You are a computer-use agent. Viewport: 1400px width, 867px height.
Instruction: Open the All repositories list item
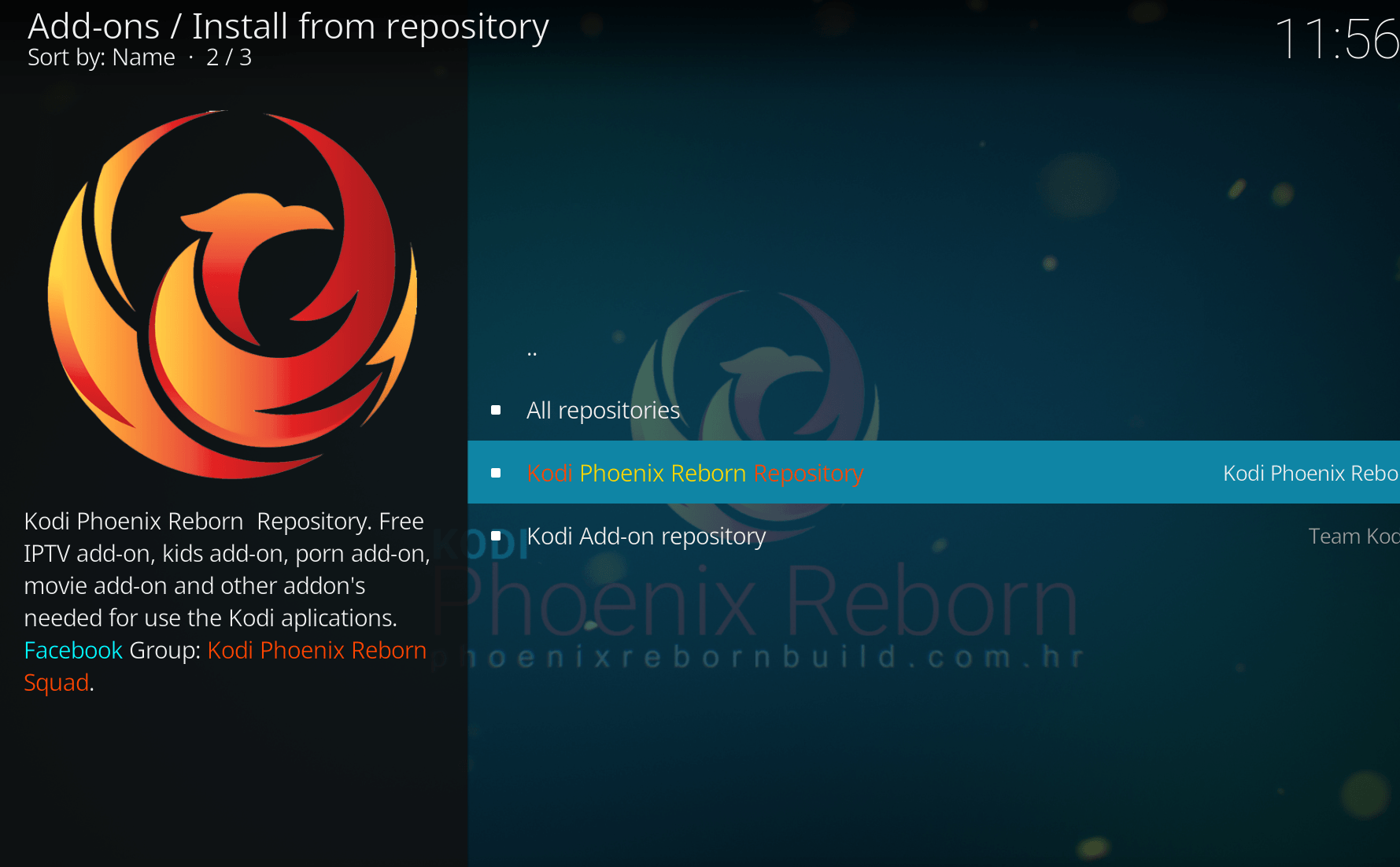tap(603, 410)
